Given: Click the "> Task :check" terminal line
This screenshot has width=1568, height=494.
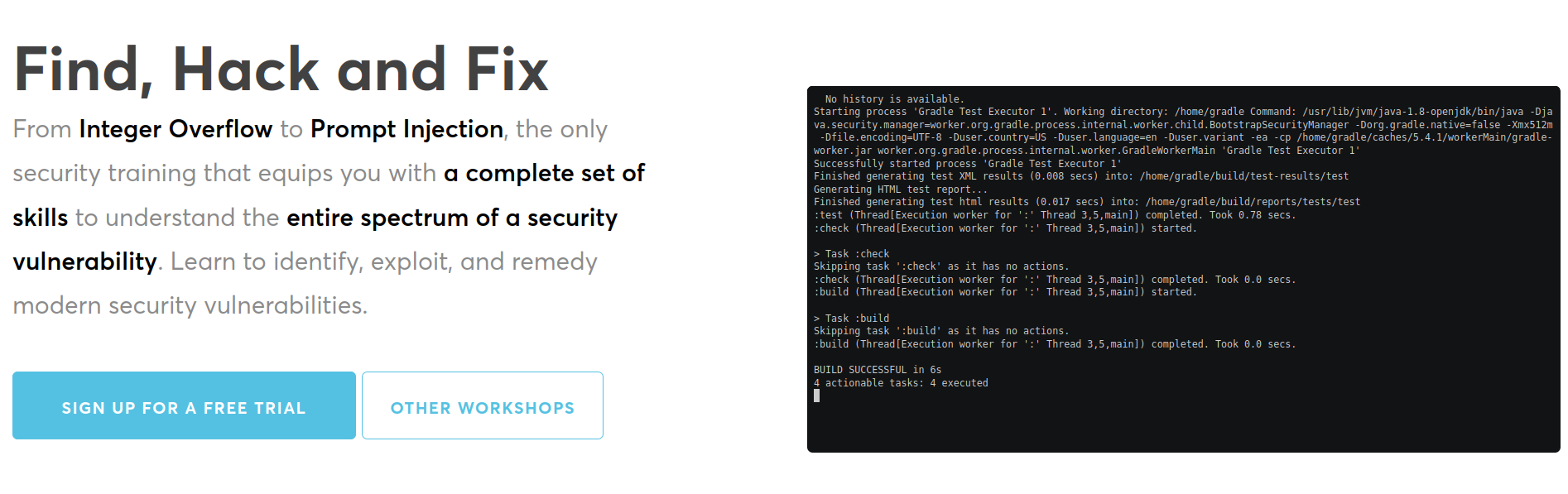Looking at the screenshot, I should tap(851, 254).
